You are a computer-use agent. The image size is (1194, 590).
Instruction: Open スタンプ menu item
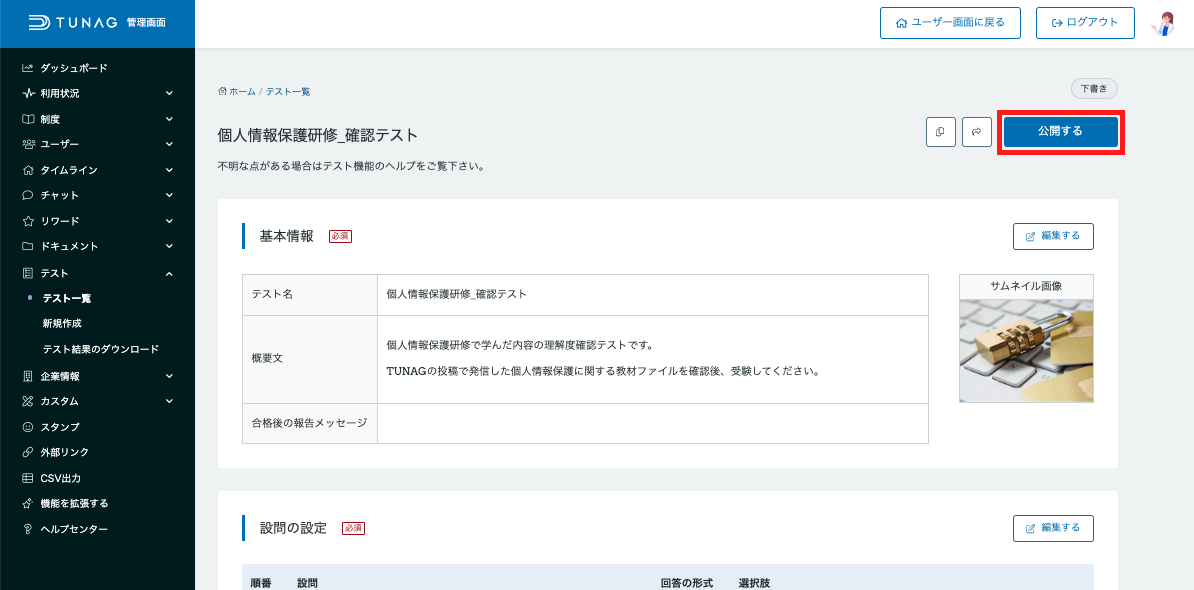click(x=60, y=427)
